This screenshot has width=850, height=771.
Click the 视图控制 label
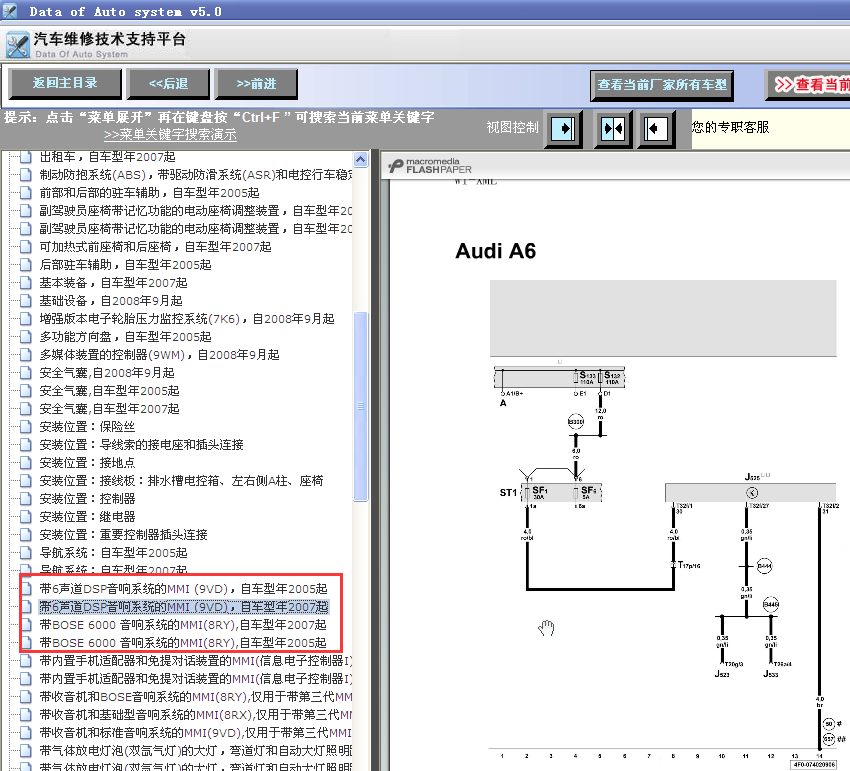pos(512,127)
